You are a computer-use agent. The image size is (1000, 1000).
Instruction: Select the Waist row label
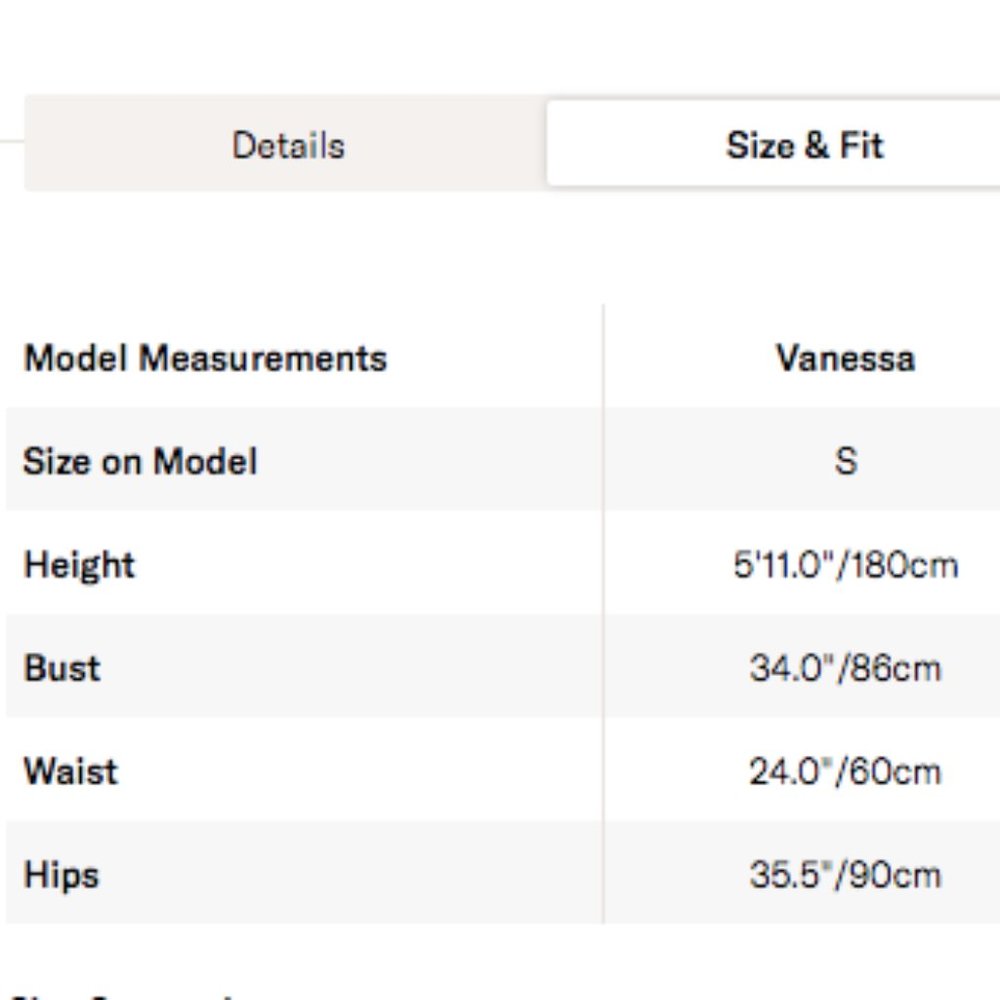(x=70, y=771)
